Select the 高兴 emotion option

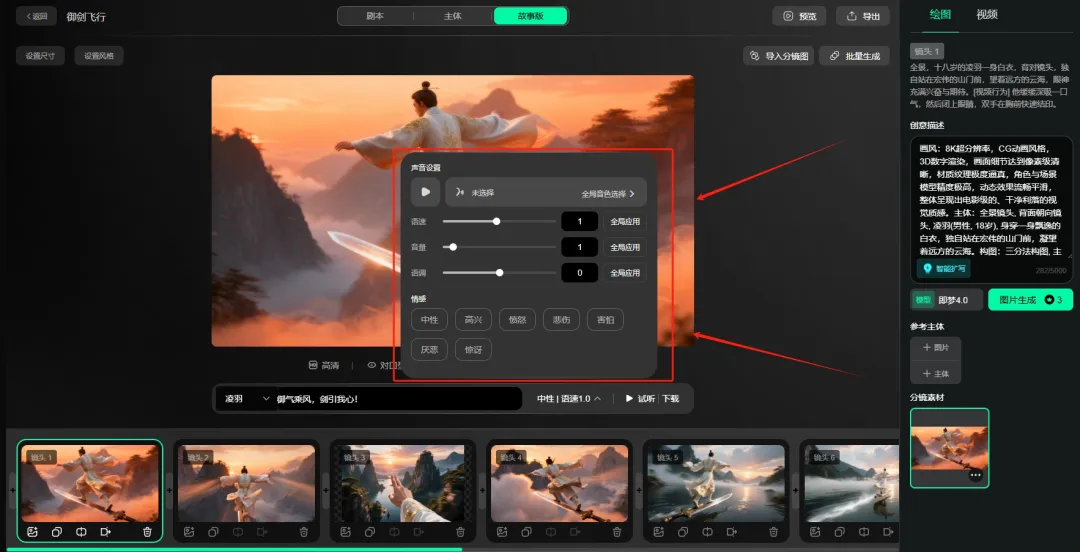tap(473, 320)
